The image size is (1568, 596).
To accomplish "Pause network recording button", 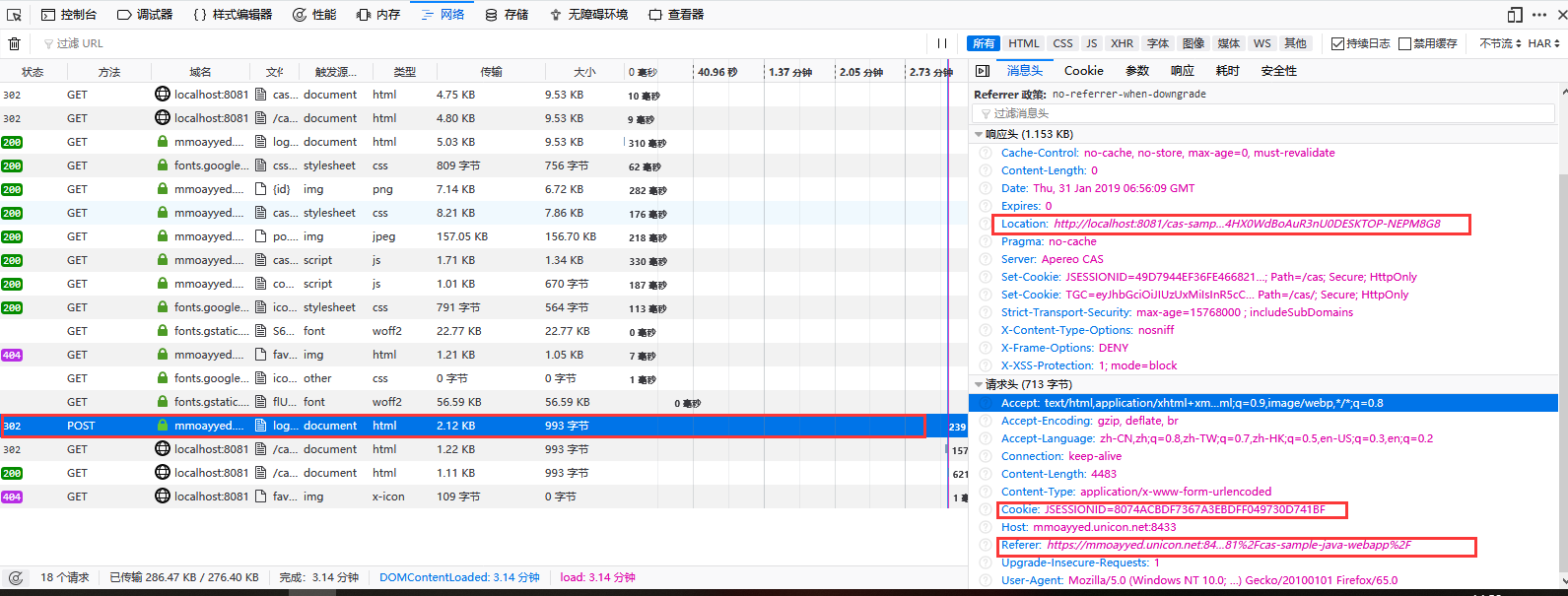I will (x=942, y=43).
